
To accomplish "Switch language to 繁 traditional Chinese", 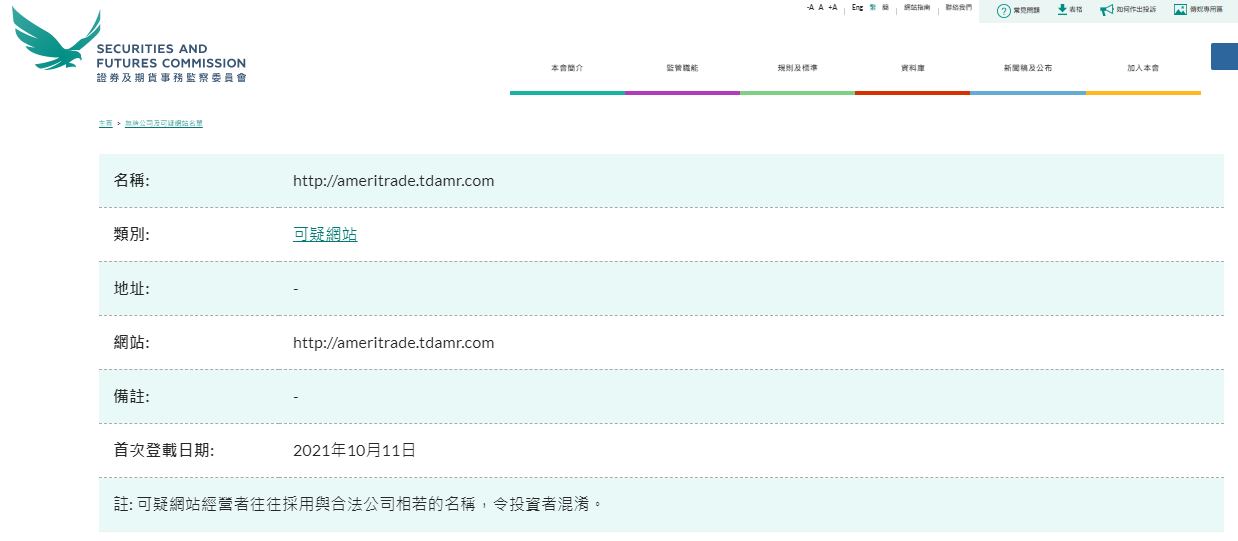I will coord(872,7).
